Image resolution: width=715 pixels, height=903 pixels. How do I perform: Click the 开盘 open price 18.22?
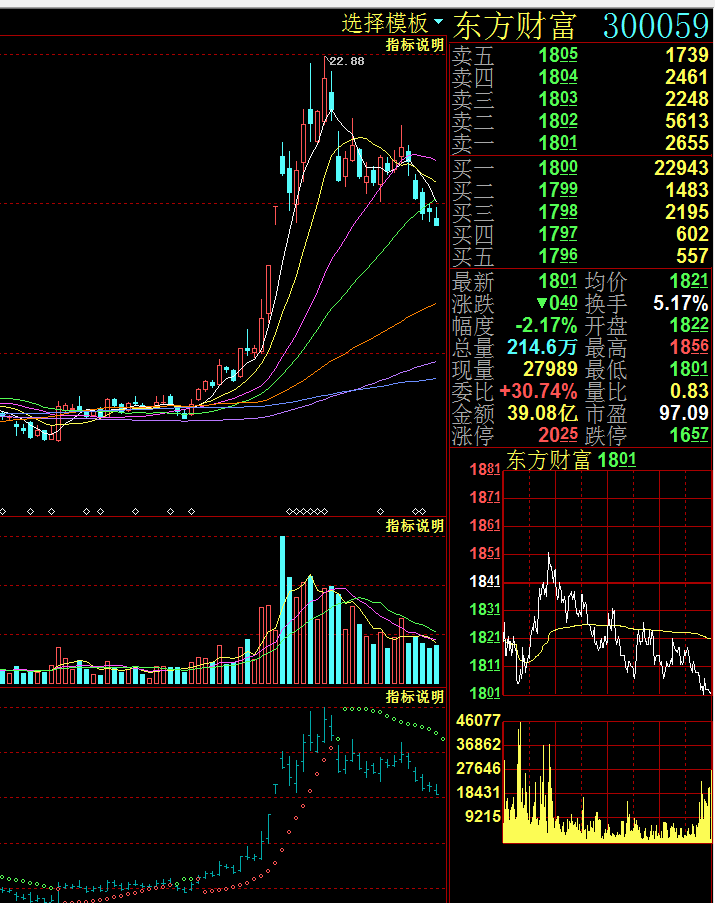click(x=689, y=326)
